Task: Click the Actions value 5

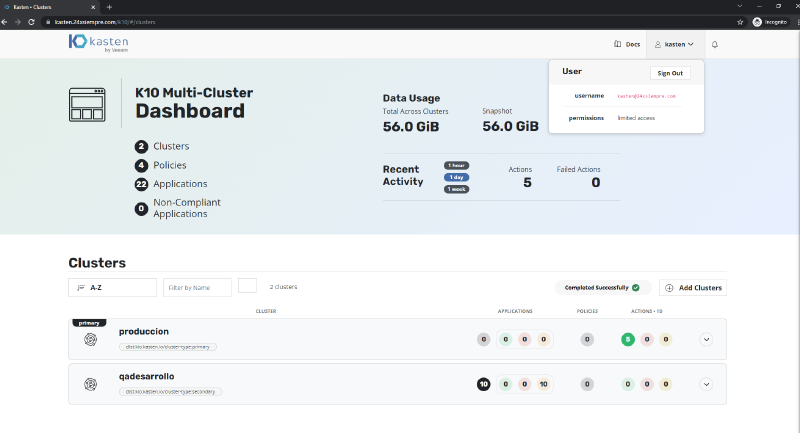Action: coord(528,183)
